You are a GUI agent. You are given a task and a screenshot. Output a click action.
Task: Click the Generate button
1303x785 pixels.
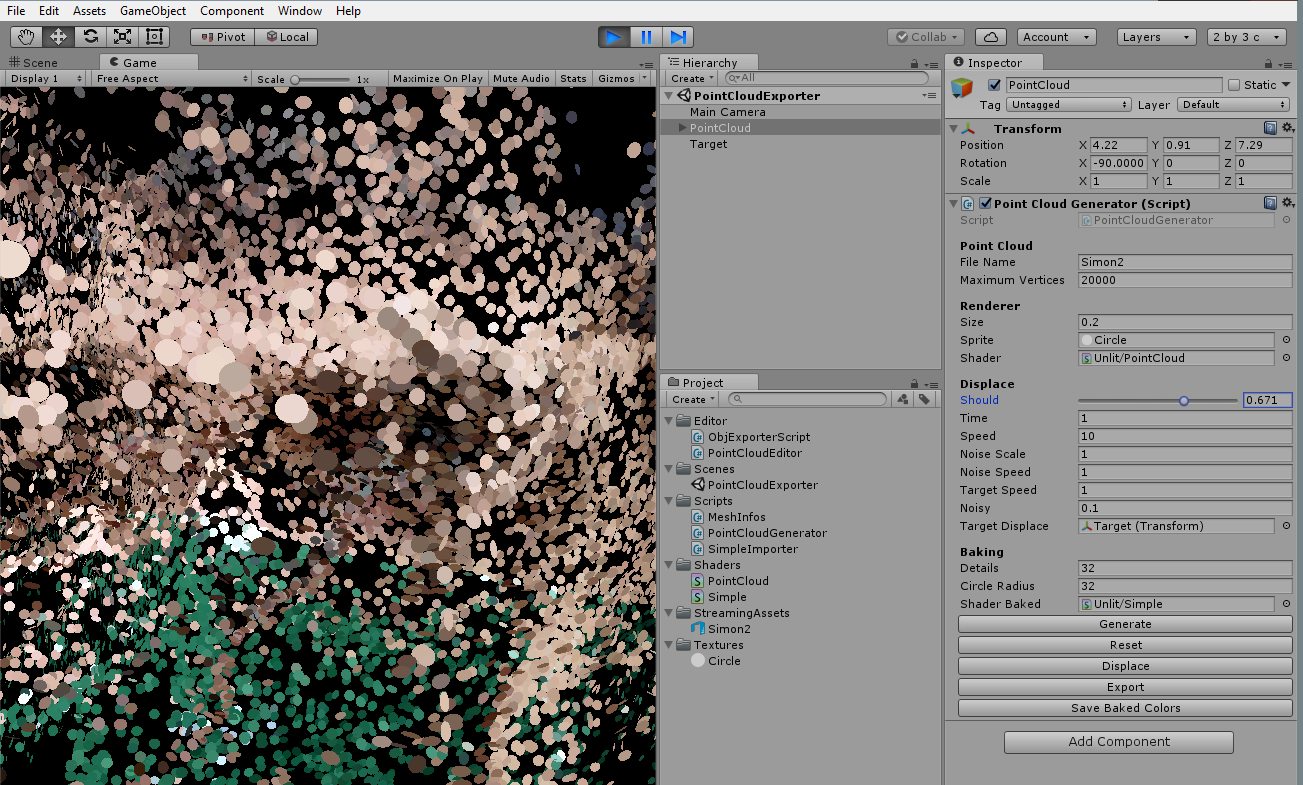(x=1125, y=624)
